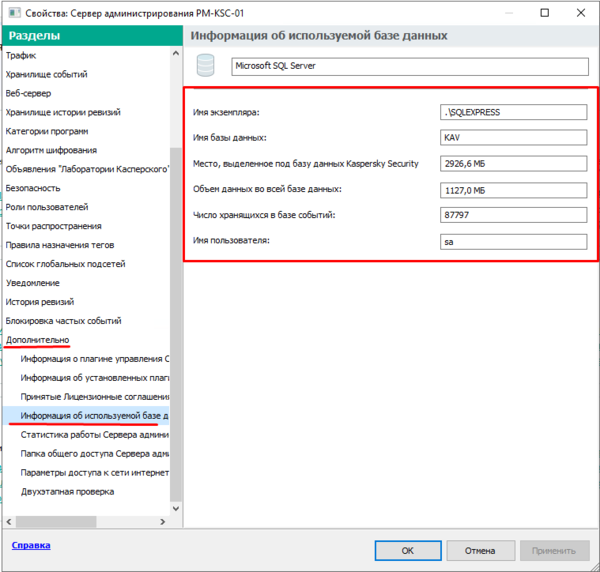Screen dimensions: 600x572
Task: Click the Отмена button
Action: click(x=480, y=551)
